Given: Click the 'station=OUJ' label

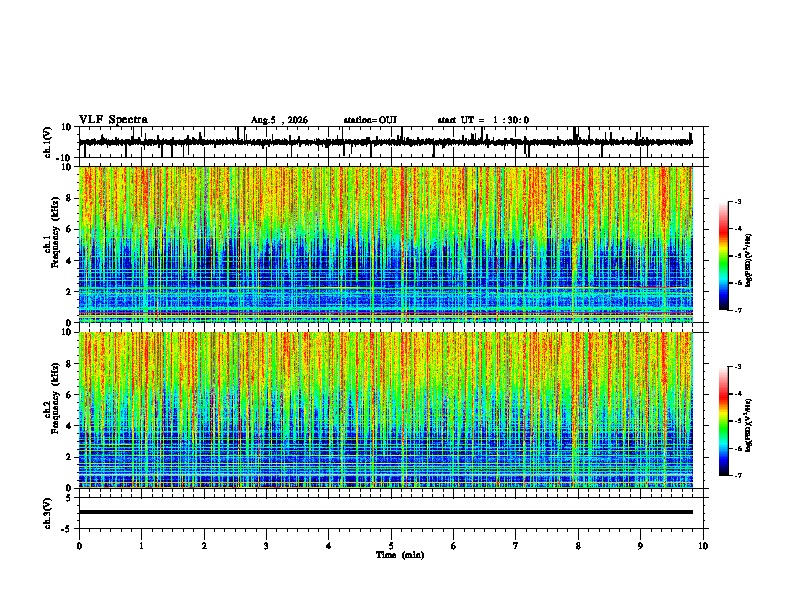Looking at the screenshot, I should [370, 120].
